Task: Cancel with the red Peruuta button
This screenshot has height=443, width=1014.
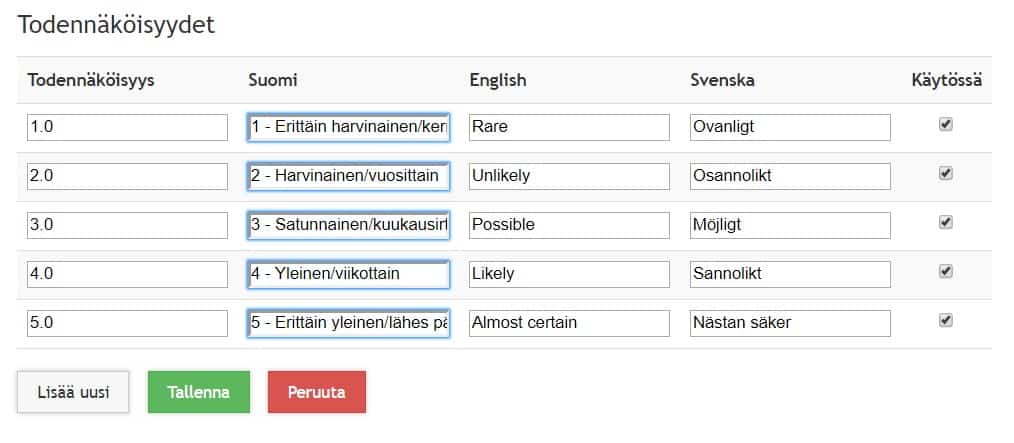Action: pos(317,392)
